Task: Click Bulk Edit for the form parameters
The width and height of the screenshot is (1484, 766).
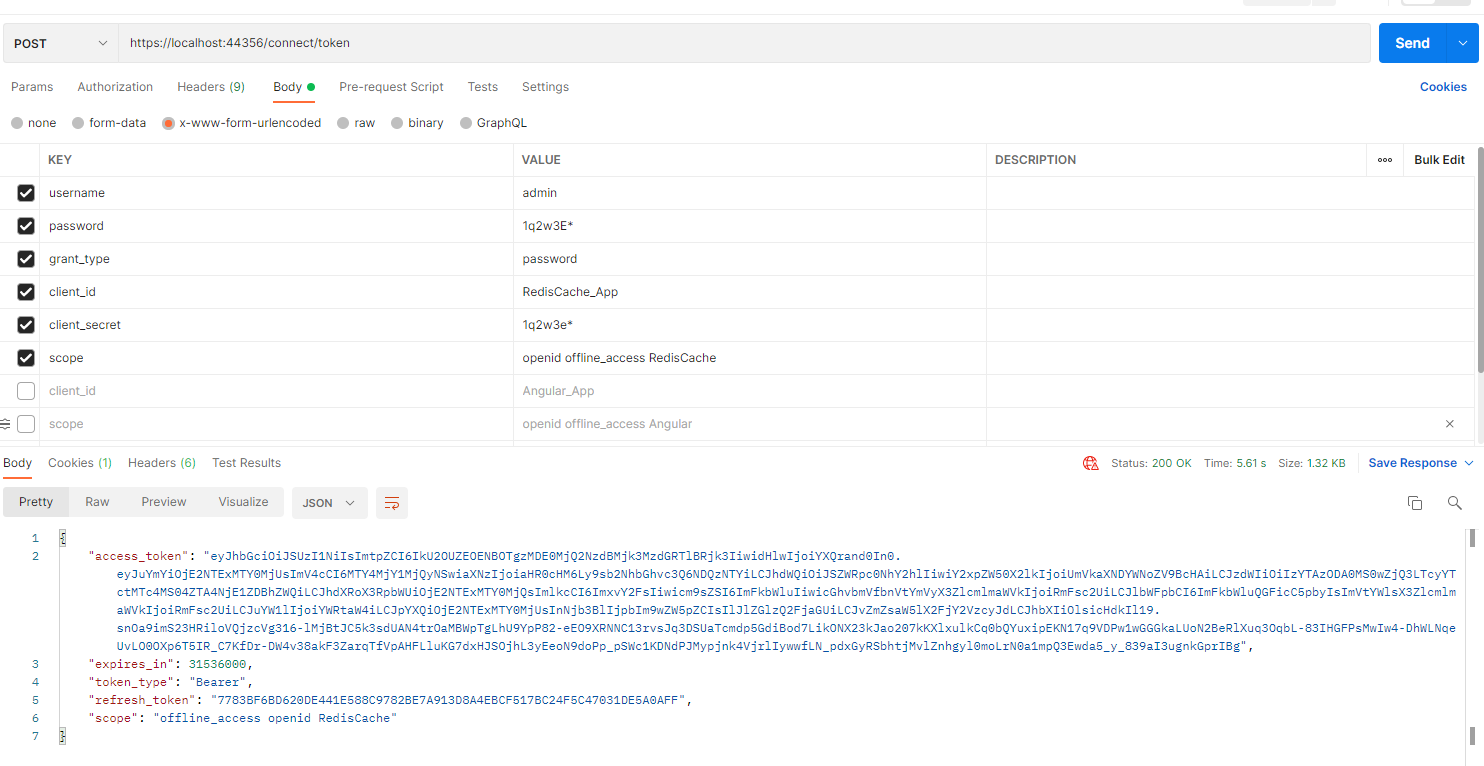Action: tap(1439, 159)
